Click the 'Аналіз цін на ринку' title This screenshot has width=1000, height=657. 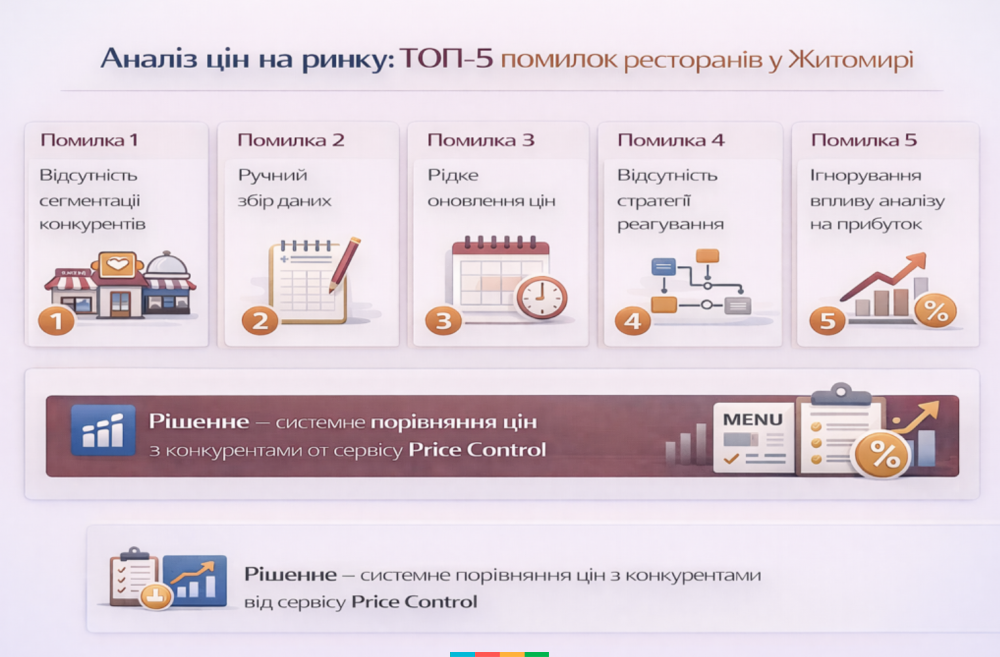(x=247, y=59)
